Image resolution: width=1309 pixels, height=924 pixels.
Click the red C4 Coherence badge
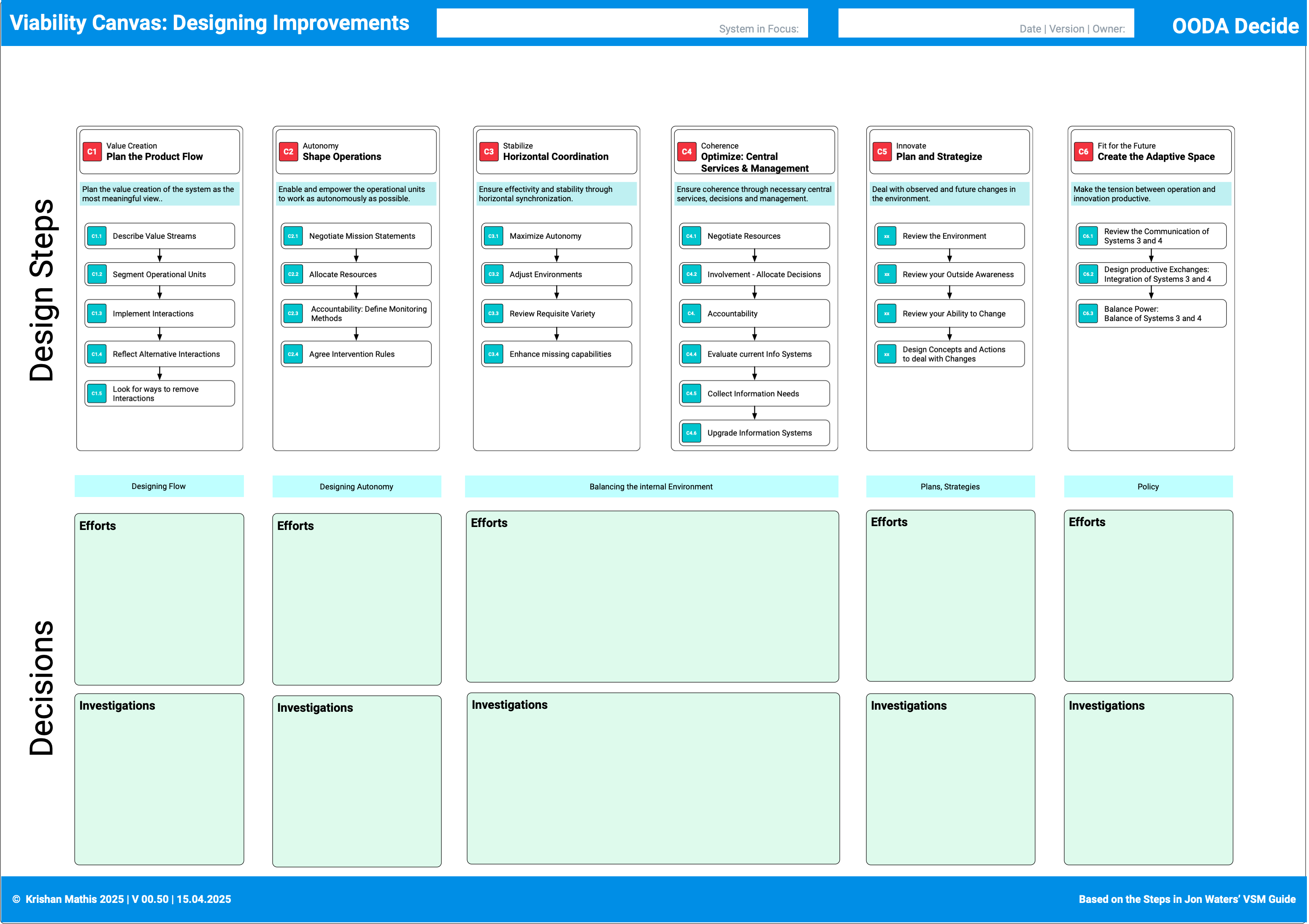(x=687, y=151)
